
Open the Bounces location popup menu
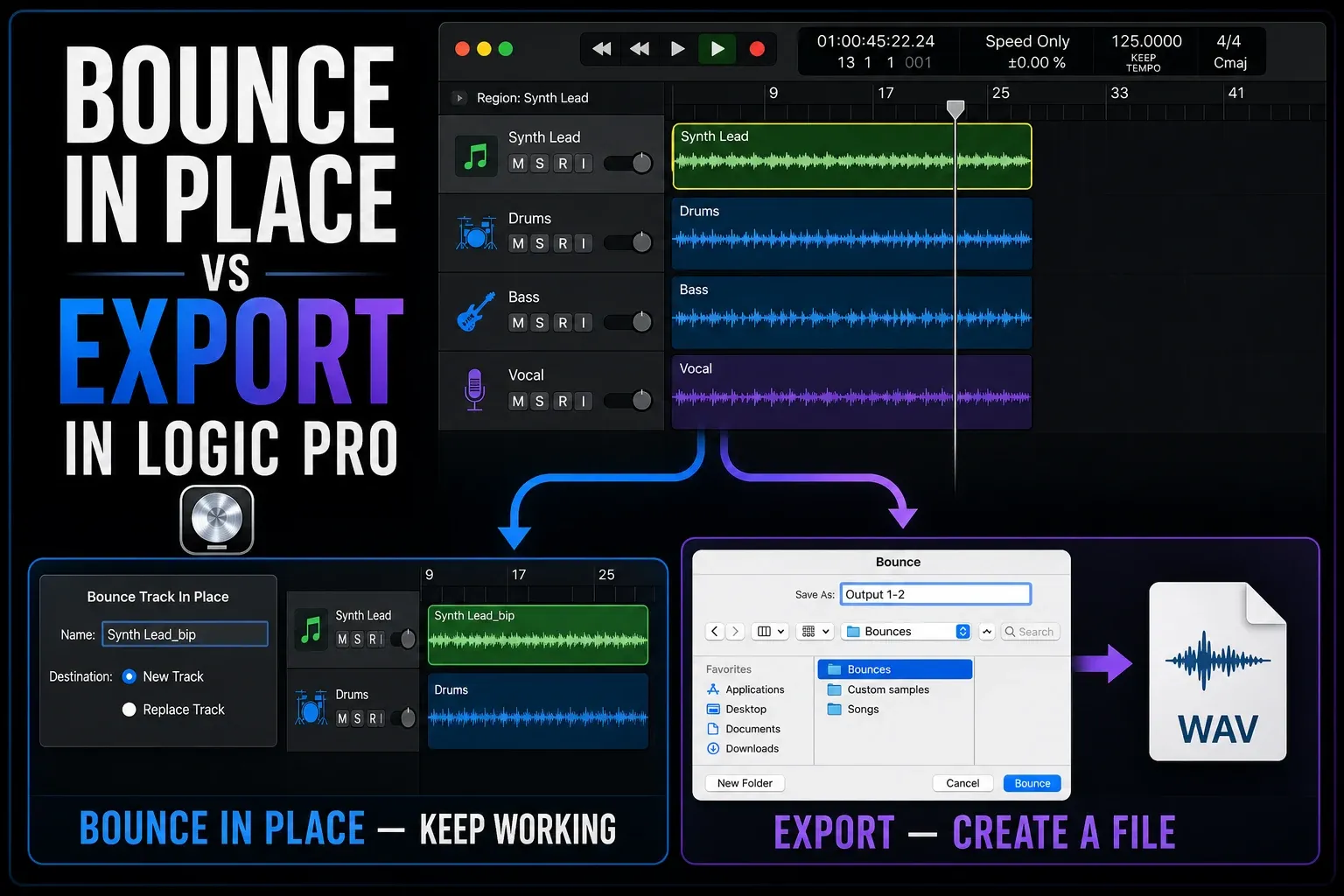(x=907, y=632)
